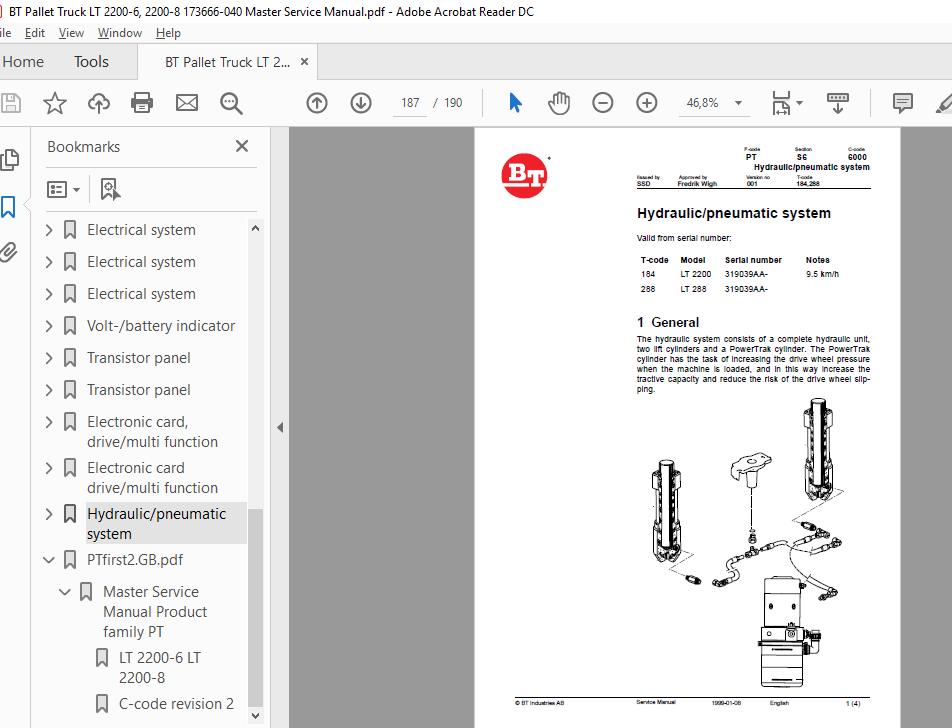
Task: Activate the hand pan tool
Action: coord(559,103)
